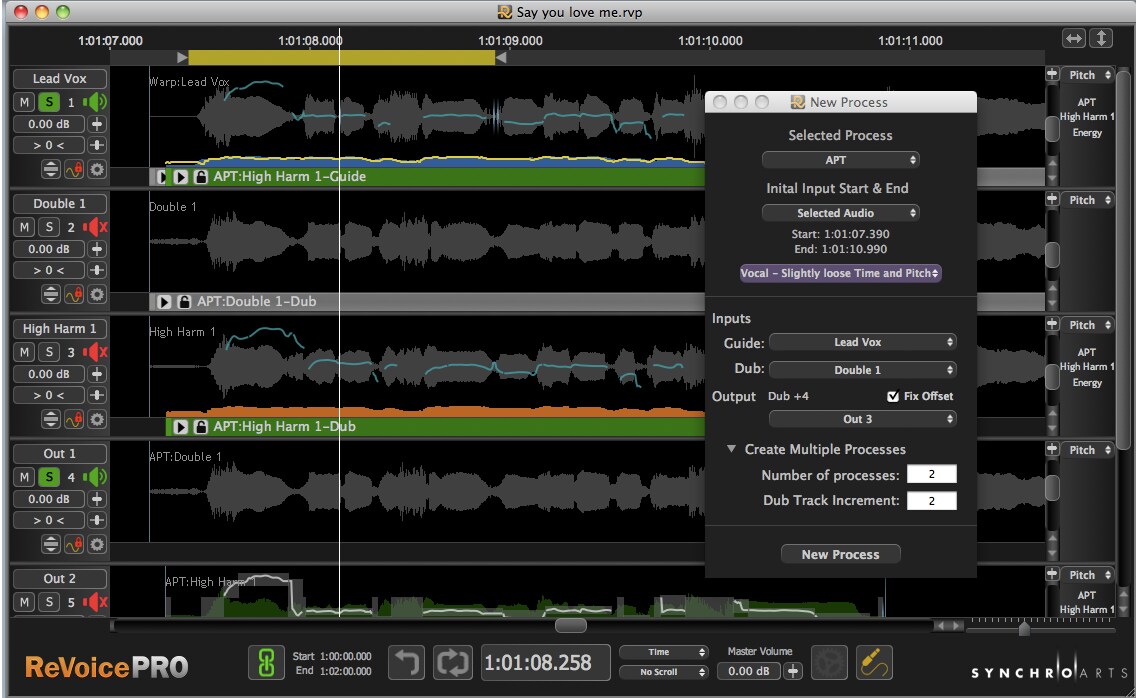Click the Out 2 track name button
This screenshot has height=698, width=1136.
coord(59,578)
